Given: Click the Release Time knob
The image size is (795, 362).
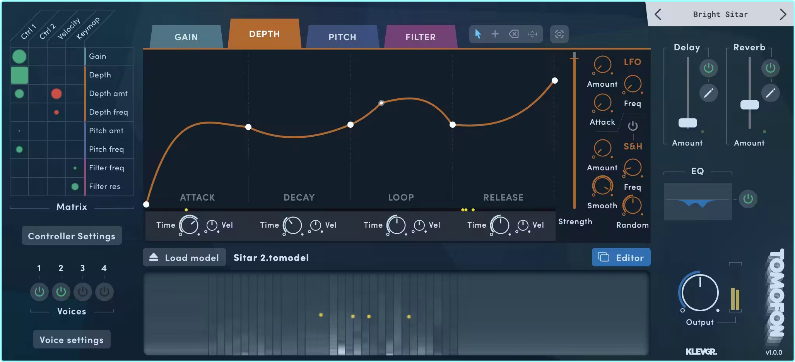Looking at the screenshot, I should [500, 225].
